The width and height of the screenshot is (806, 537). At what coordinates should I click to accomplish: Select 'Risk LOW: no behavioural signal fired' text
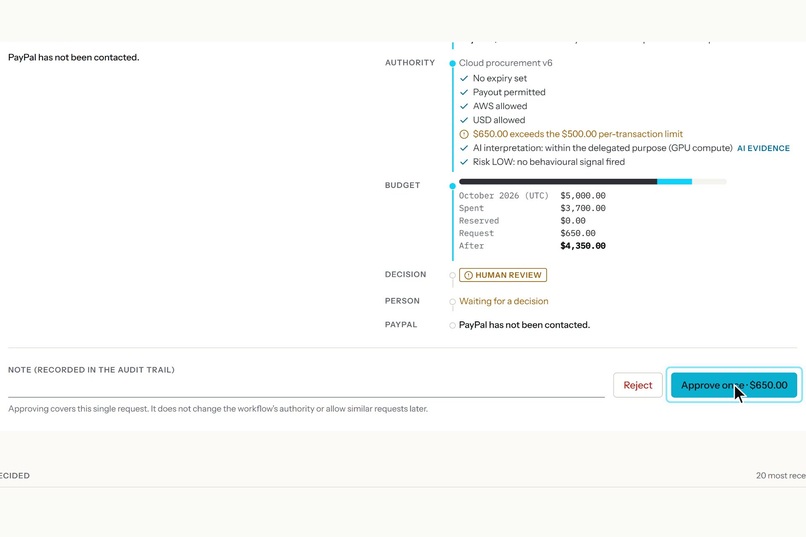[x=549, y=161]
